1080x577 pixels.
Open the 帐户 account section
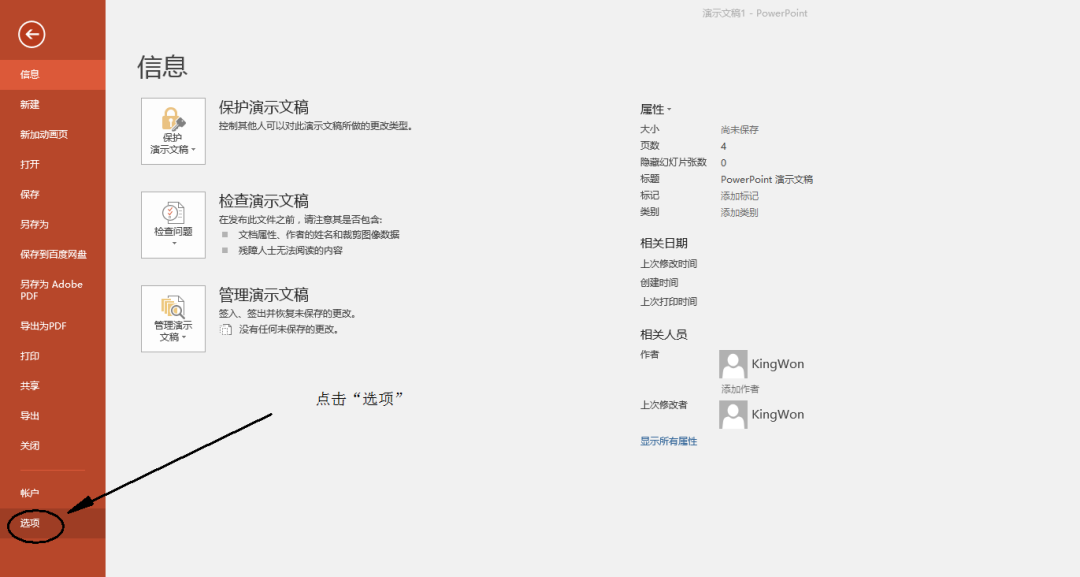(x=28, y=491)
